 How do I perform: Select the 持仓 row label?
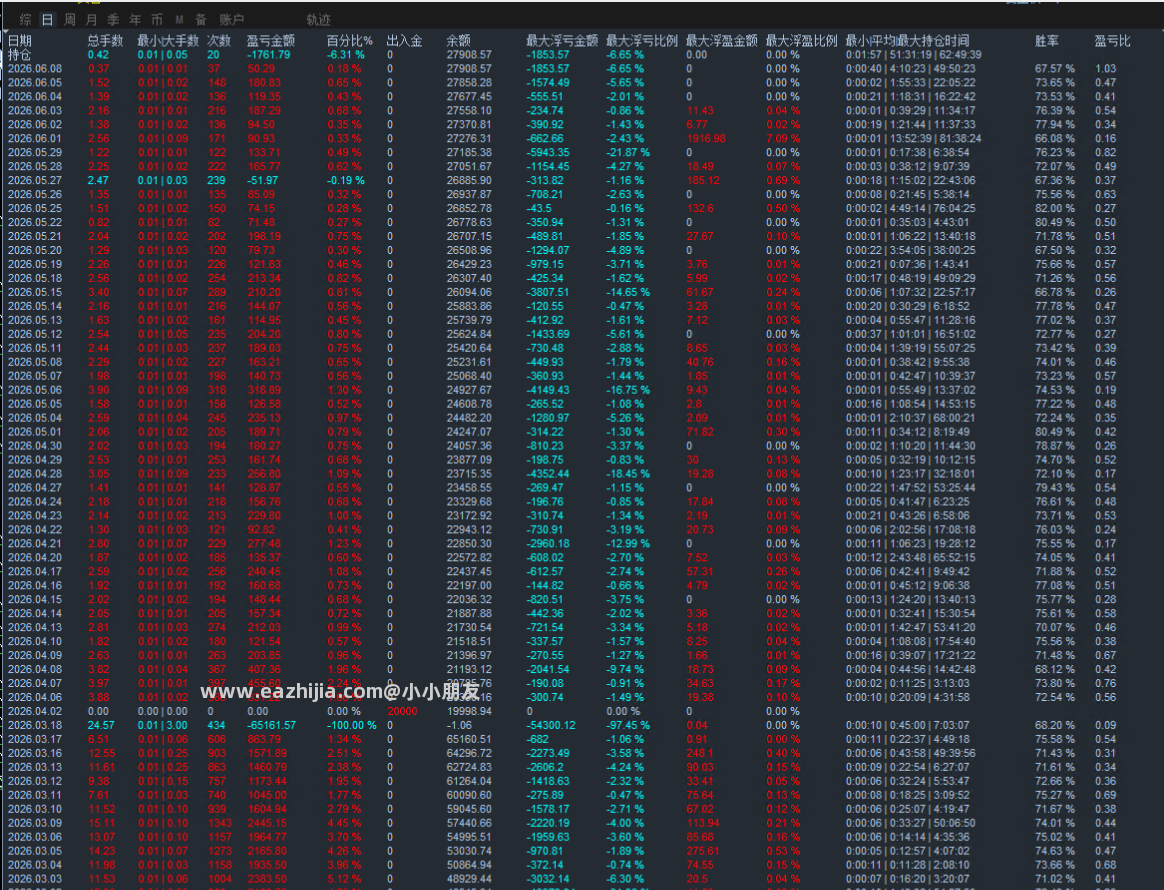tap(20, 55)
